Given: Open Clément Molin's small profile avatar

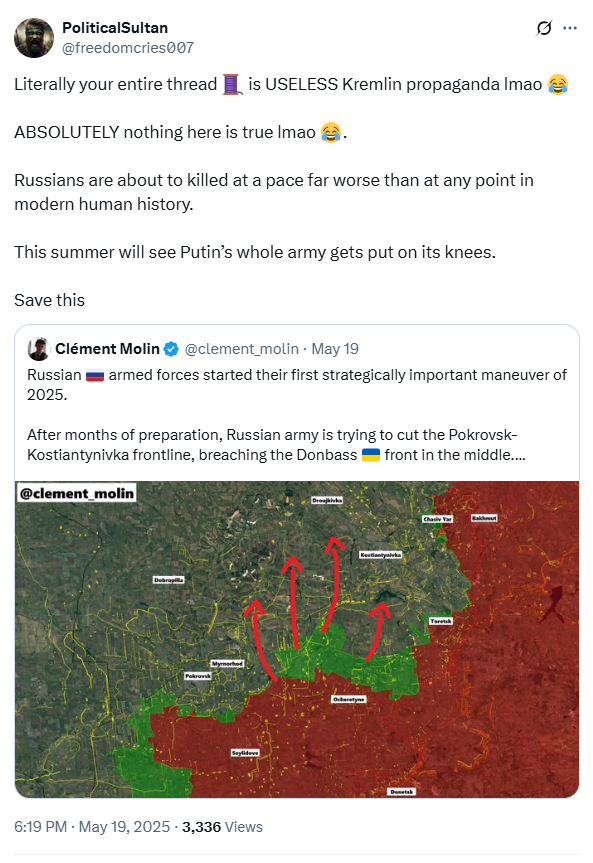Looking at the screenshot, I should tap(39, 349).
